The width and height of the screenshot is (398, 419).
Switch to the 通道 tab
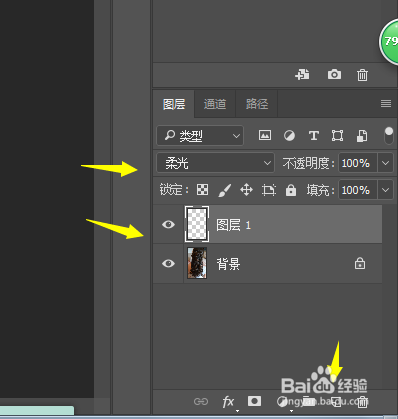click(215, 104)
